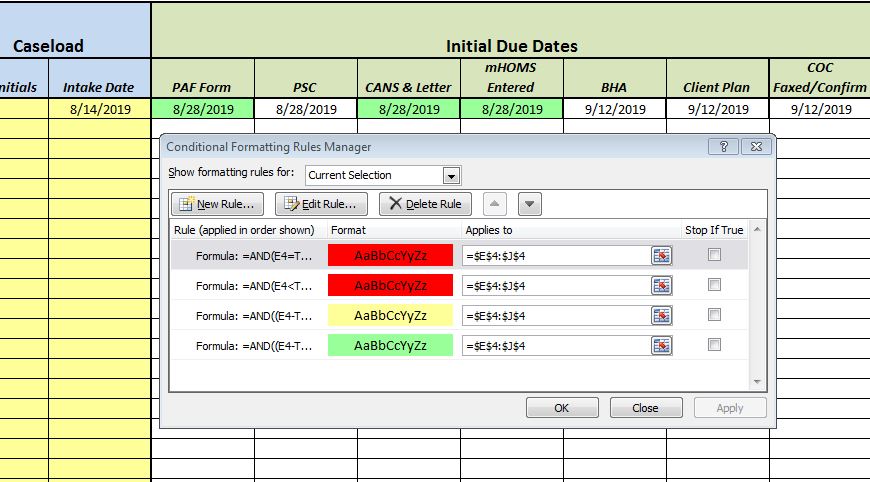Image resolution: width=870 pixels, height=482 pixels.
Task: Click Intake Date cell 8/14/2019
Action: click(100, 109)
